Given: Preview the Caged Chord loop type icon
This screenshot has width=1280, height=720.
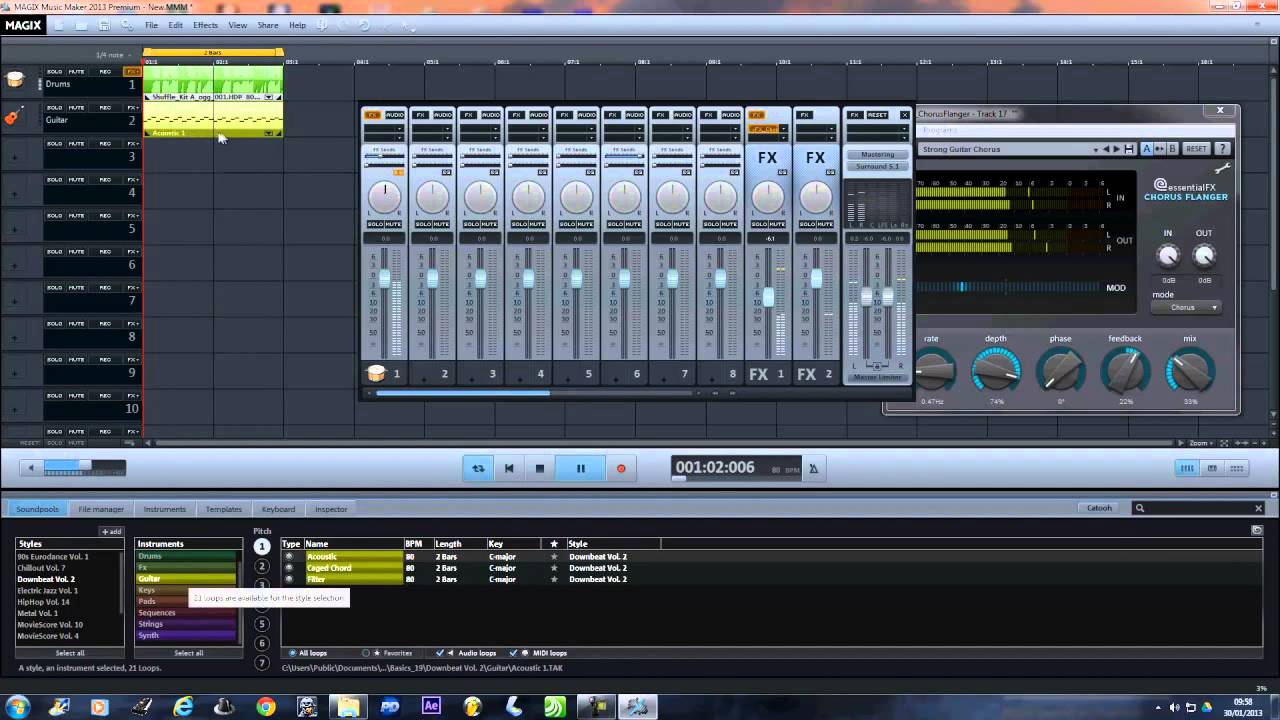Looking at the screenshot, I should point(290,568).
